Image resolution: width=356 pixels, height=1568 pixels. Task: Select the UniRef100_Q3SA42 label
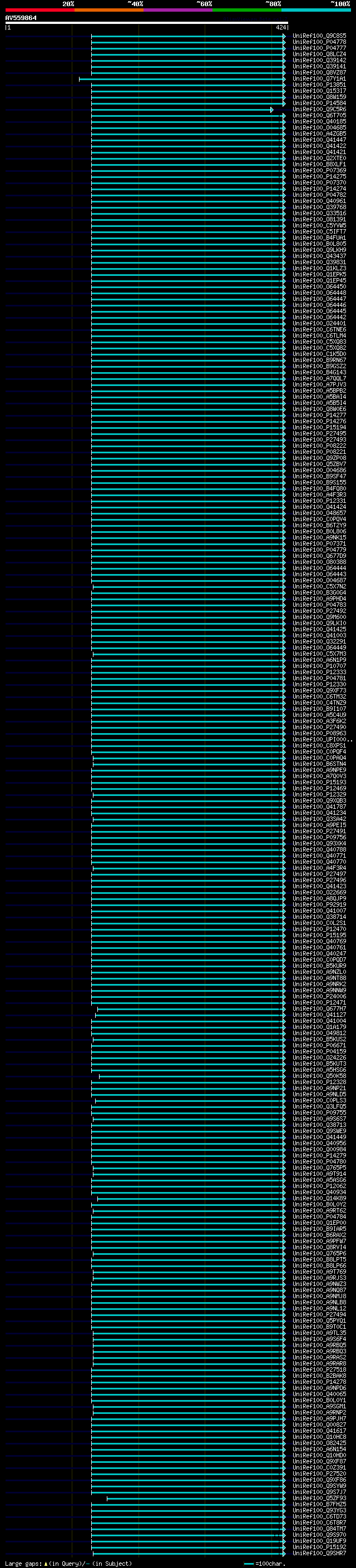[319, 819]
